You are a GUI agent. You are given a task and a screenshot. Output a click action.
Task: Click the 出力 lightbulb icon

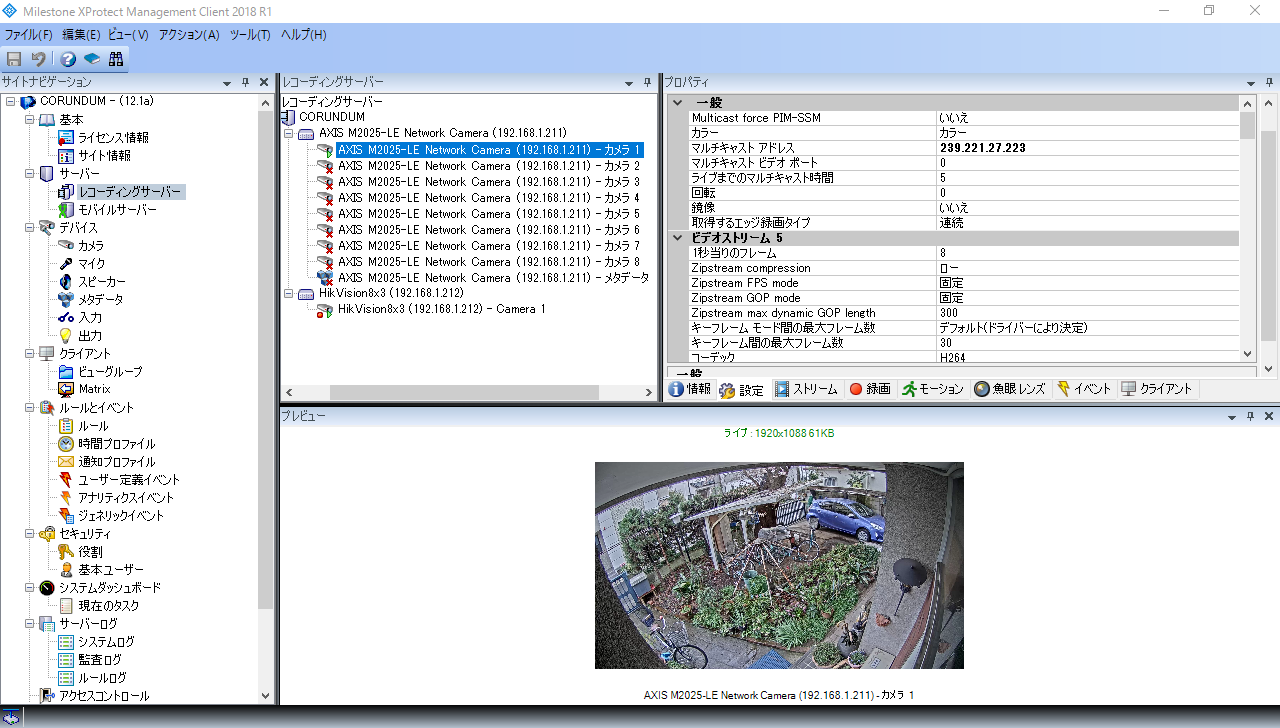click(66, 336)
